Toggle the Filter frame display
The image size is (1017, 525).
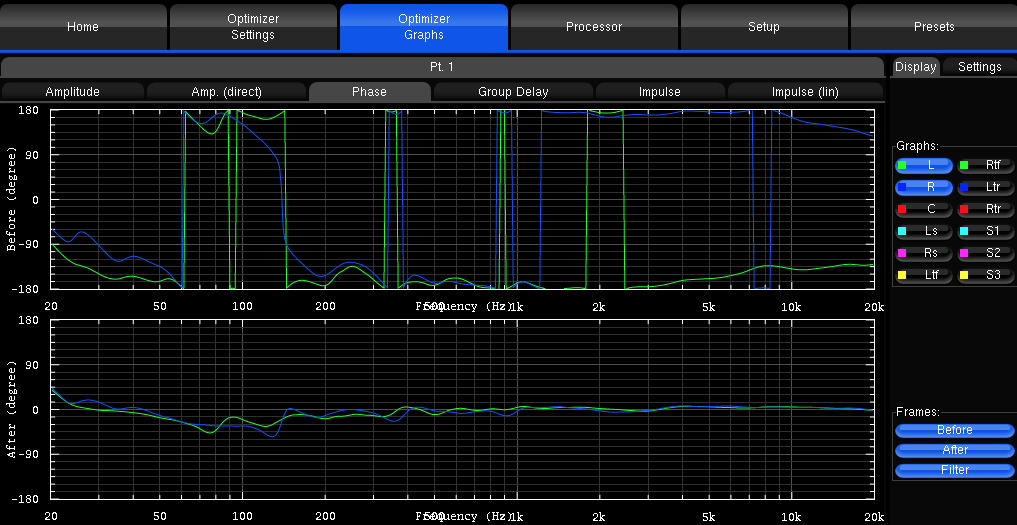[954, 470]
